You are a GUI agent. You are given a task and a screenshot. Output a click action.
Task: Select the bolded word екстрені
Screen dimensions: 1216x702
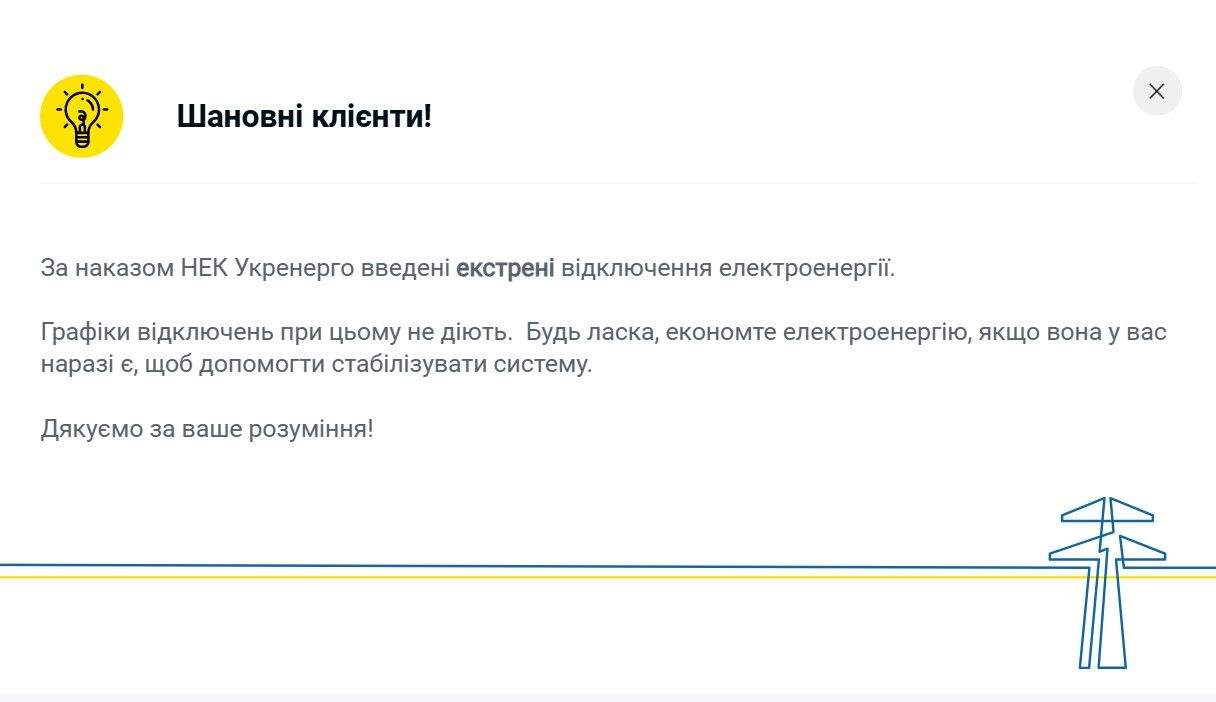pos(506,267)
